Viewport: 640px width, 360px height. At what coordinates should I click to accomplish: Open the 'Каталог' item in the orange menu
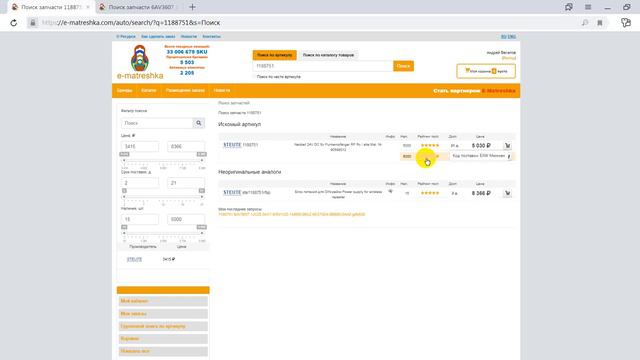click(149, 90)
